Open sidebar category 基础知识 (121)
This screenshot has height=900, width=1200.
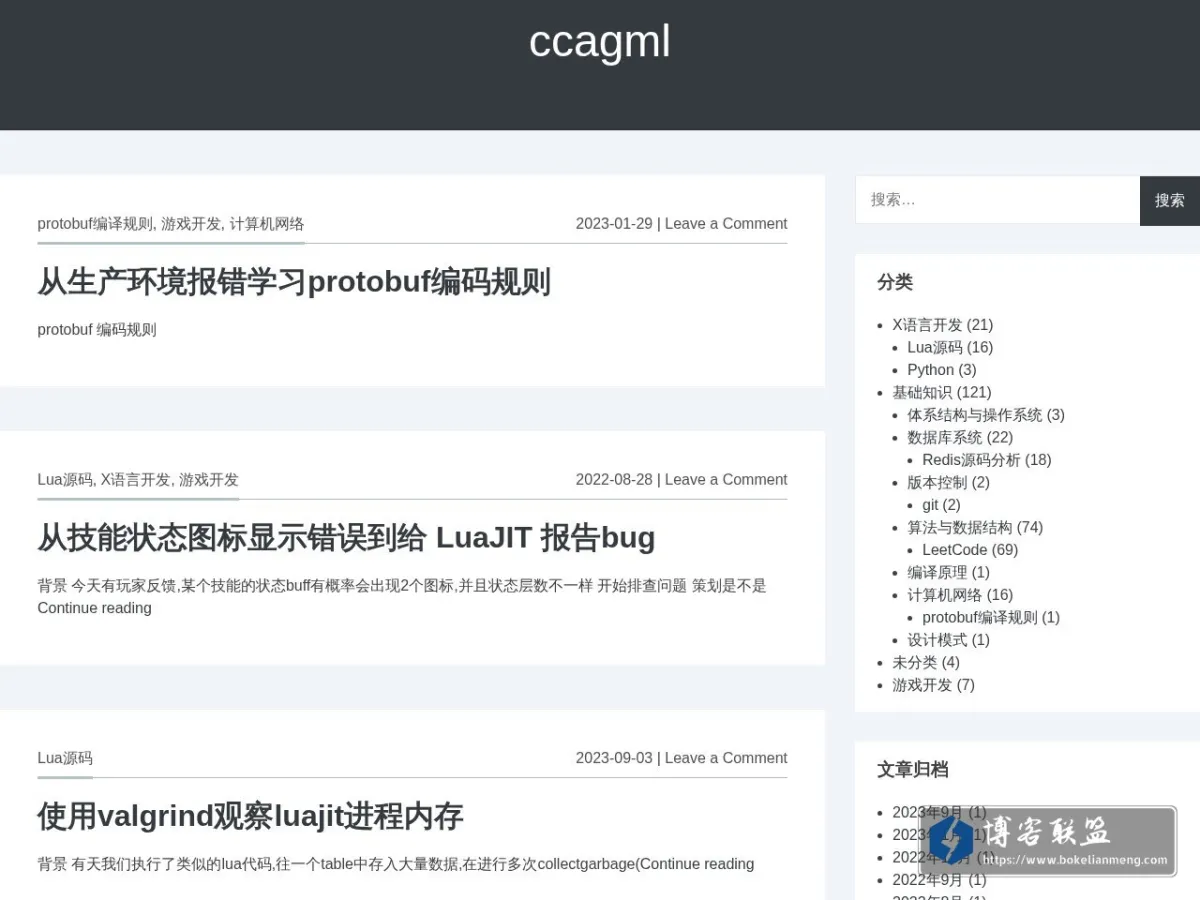click(x=922, y=392)
